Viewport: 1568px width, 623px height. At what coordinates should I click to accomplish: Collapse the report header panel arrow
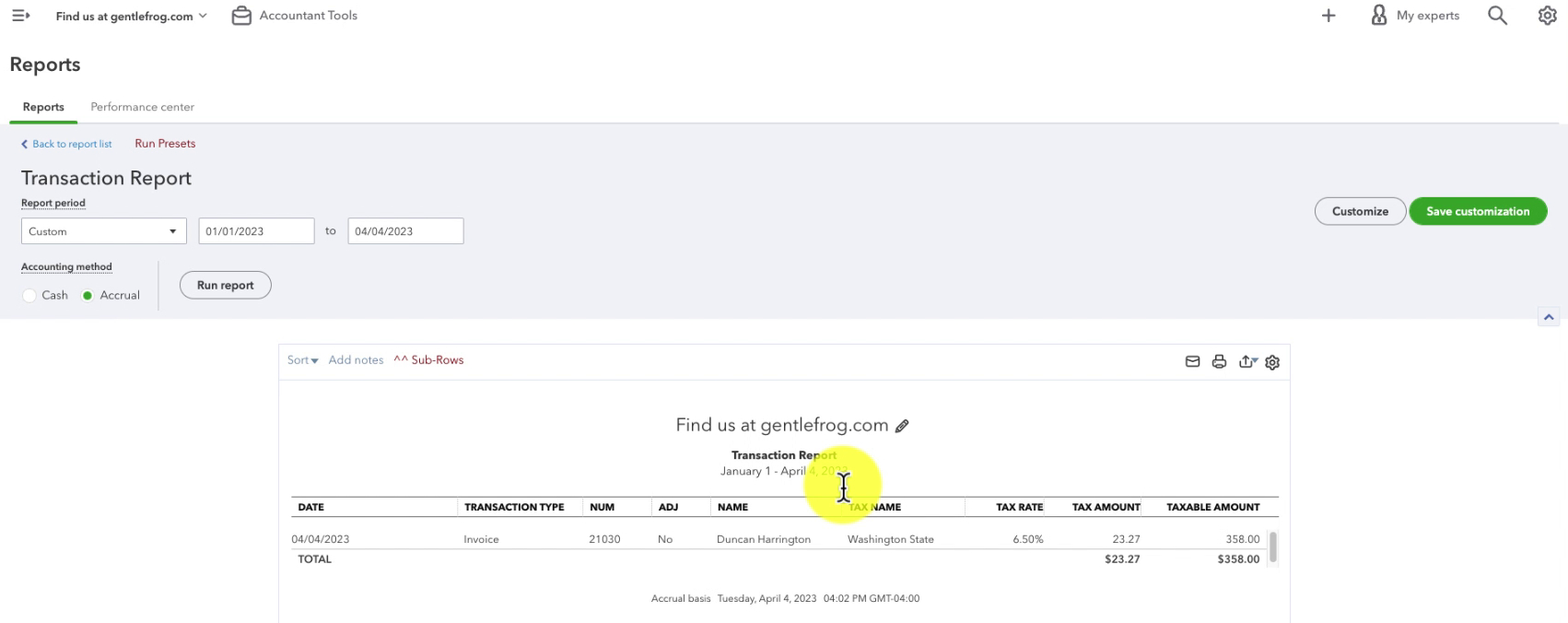[x=1549, y=317]
